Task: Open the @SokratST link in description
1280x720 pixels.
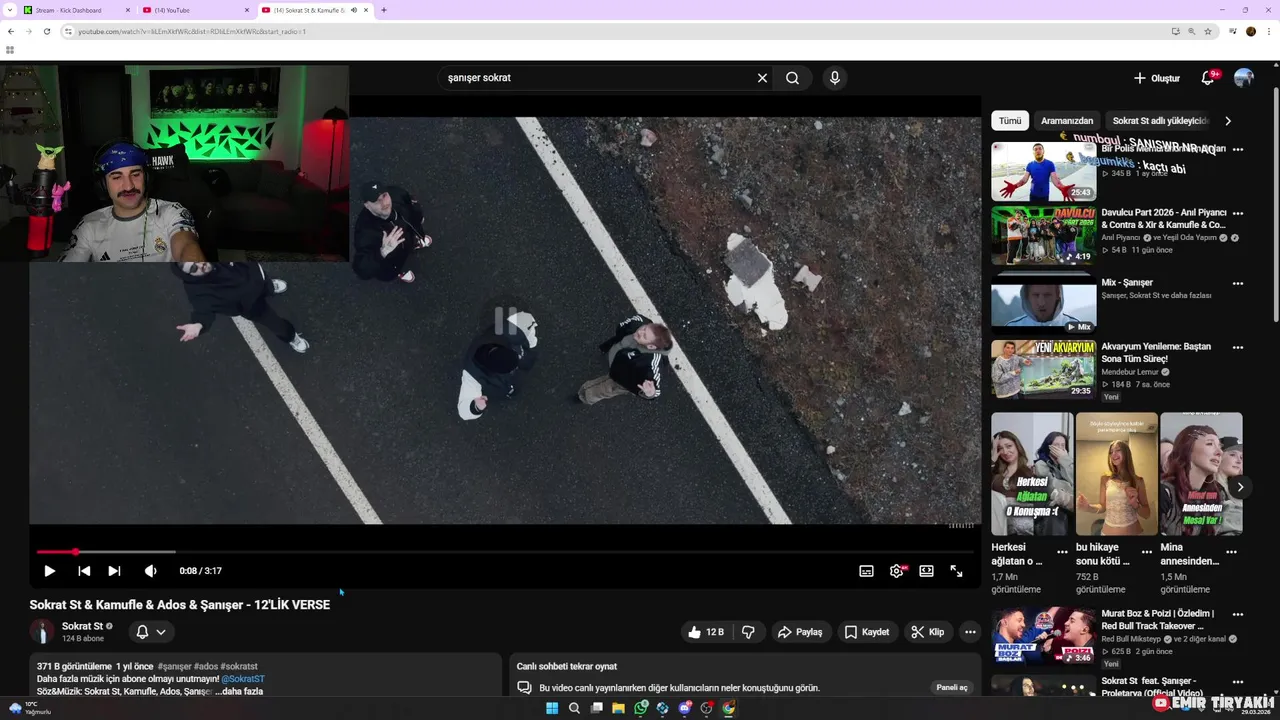Action: [243, 679]
